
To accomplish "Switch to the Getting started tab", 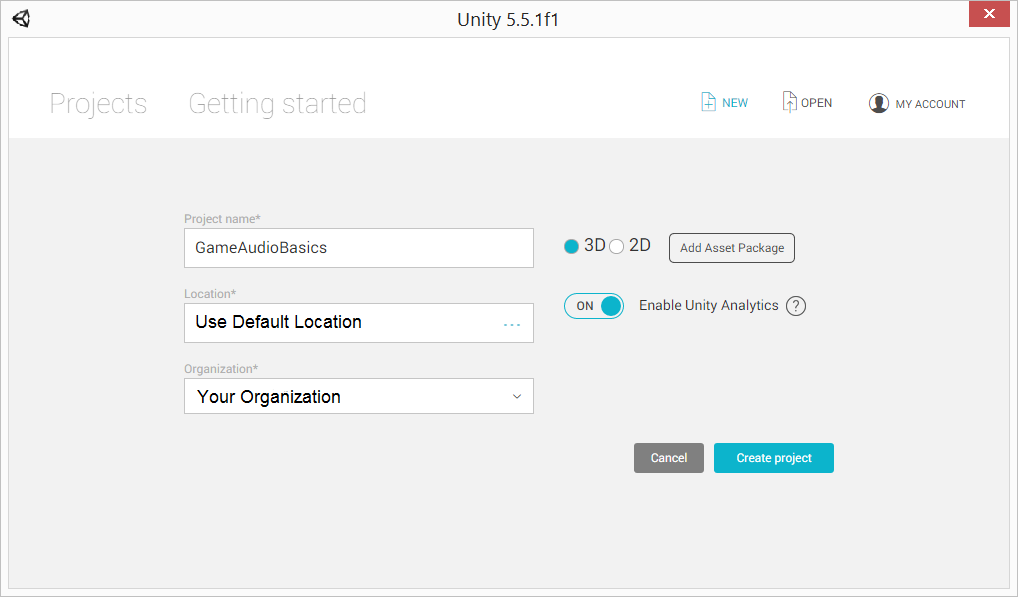I will click(x=277, y=104).
